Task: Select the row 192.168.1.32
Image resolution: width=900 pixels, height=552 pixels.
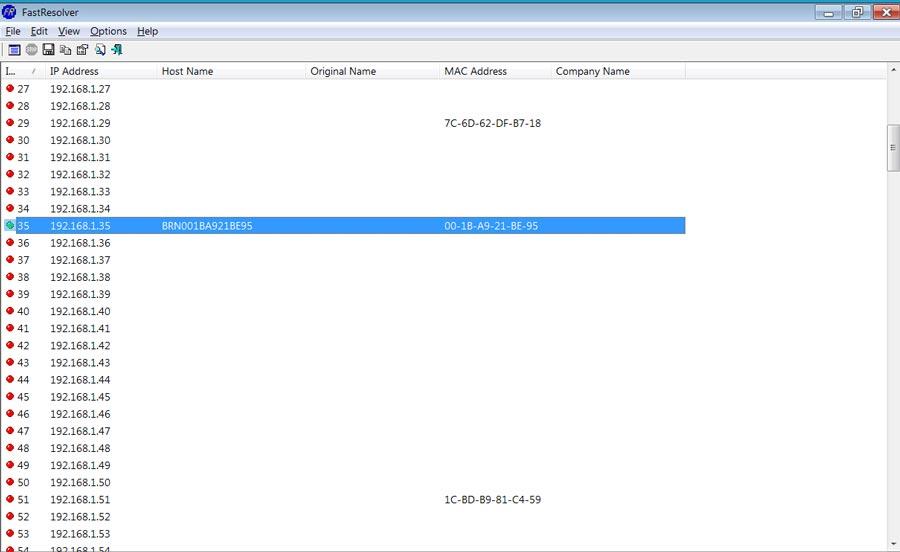Action: click(343, 174)
